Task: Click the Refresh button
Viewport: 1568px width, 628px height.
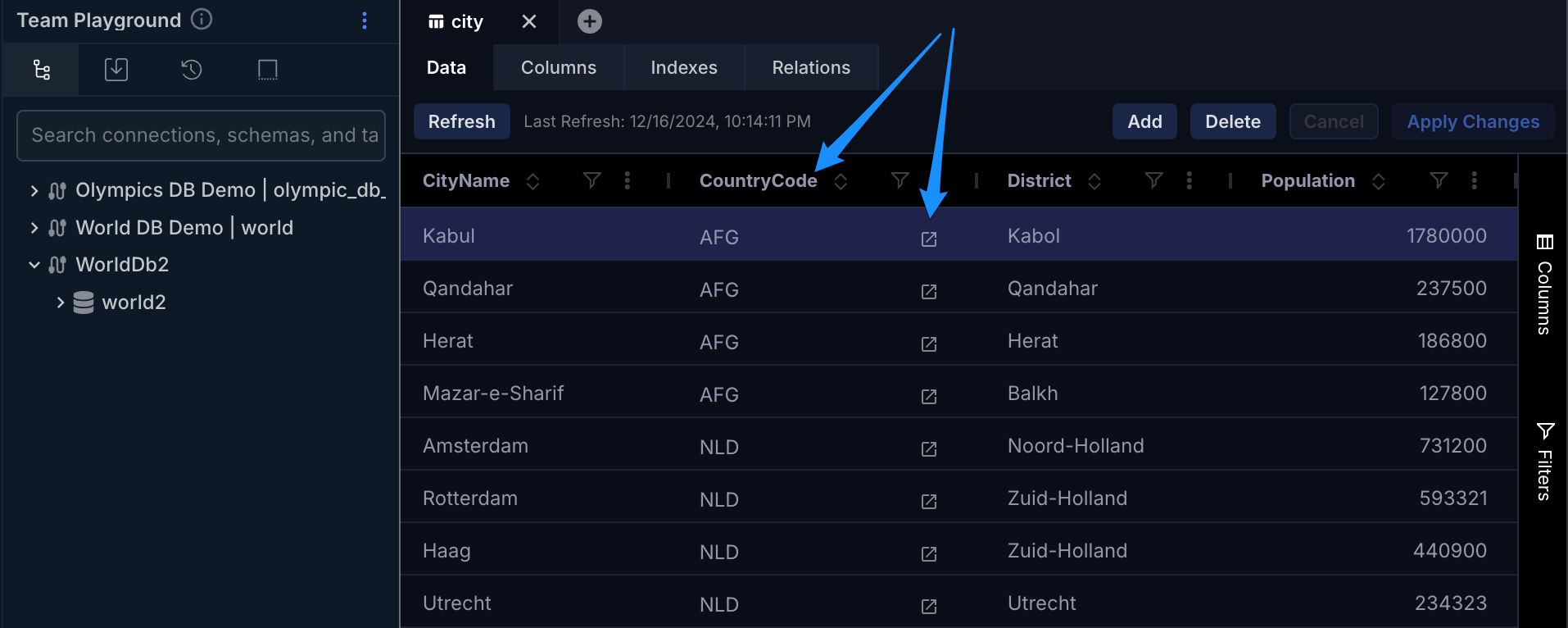Action: tap(461, 122)
